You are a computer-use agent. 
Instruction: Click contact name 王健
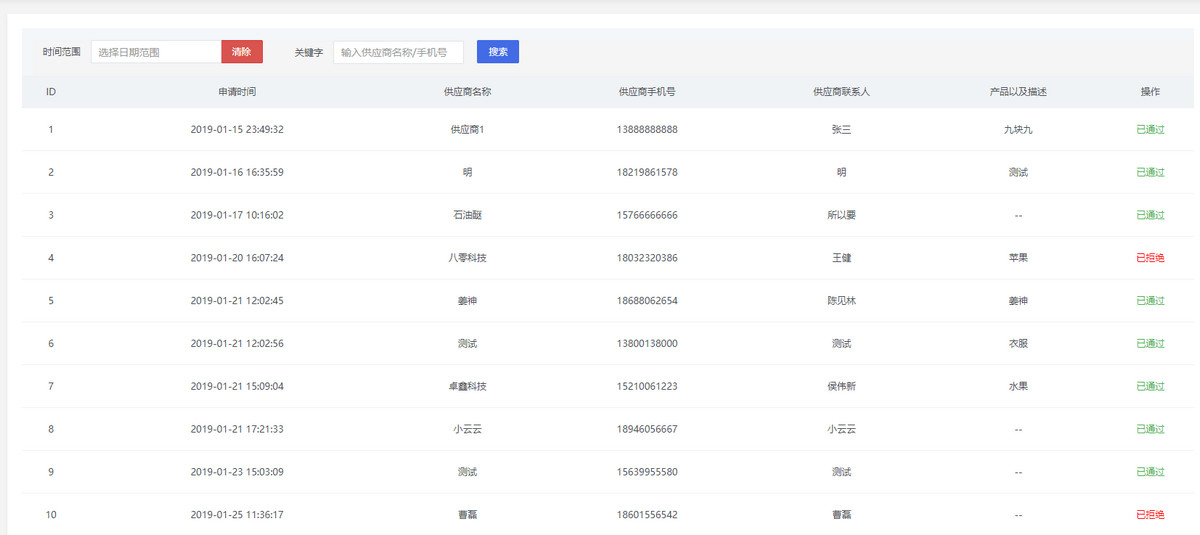point(841,258)
